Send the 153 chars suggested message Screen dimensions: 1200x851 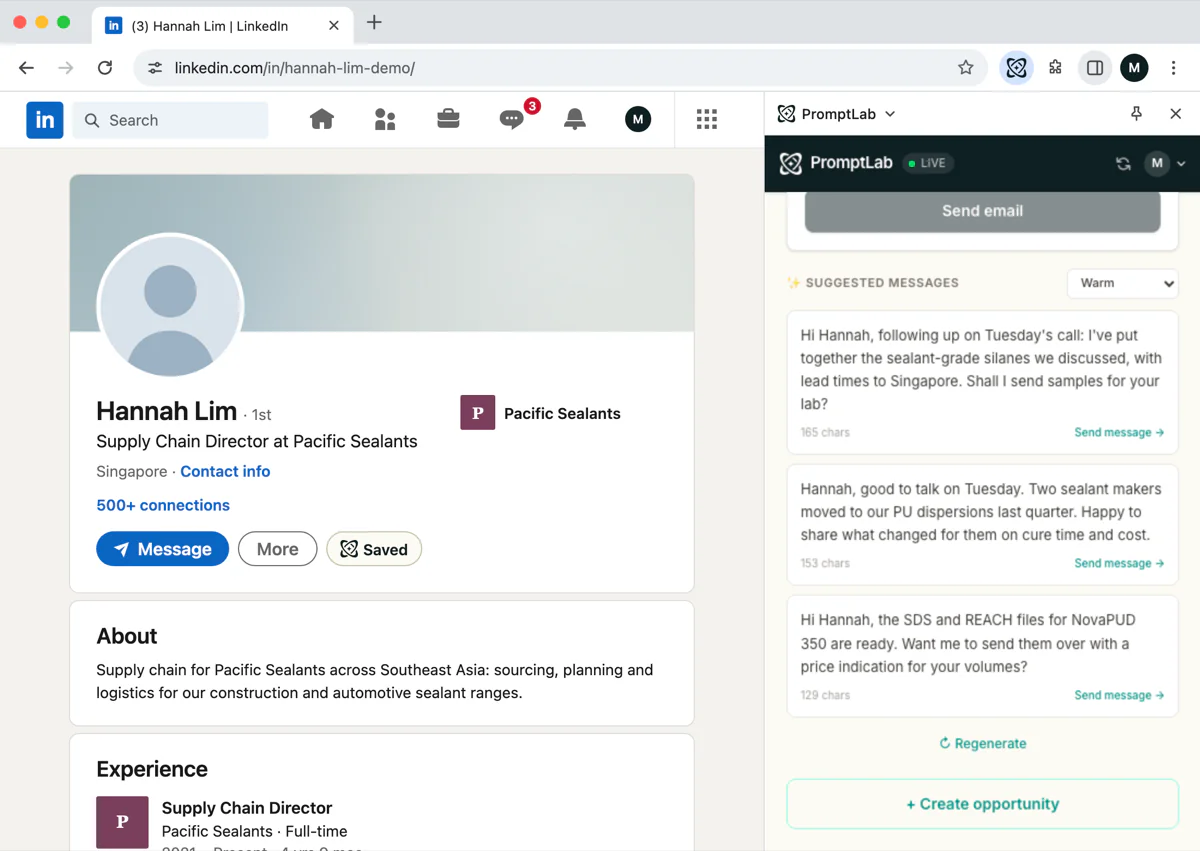coord(1119,563)
